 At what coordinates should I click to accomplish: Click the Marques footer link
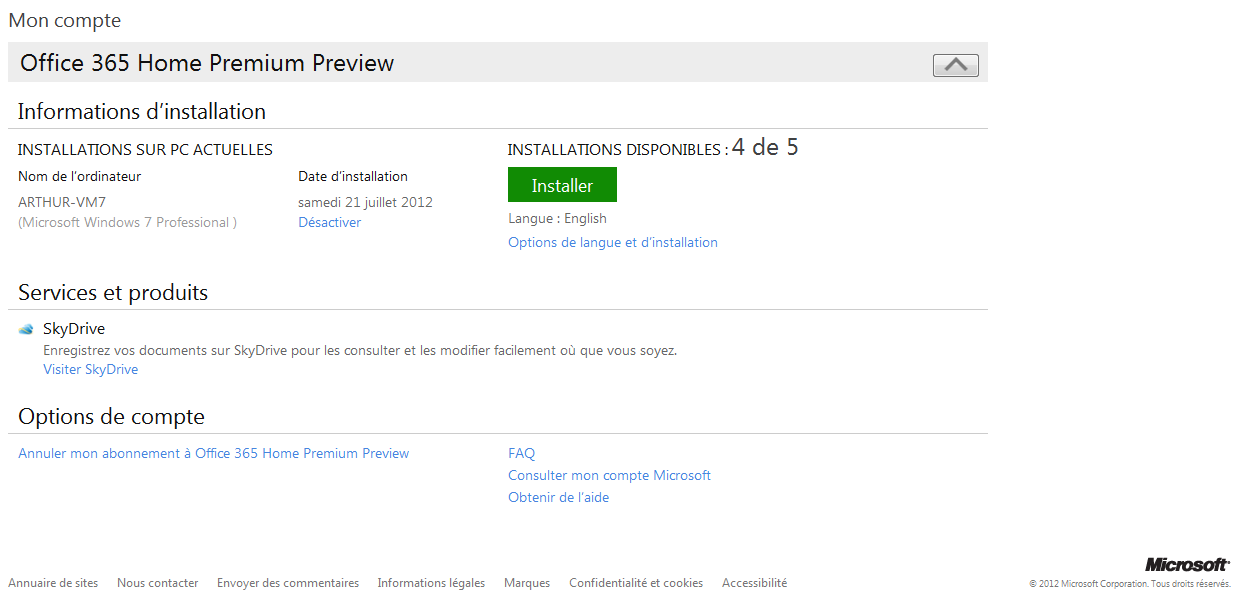point(527,583)
